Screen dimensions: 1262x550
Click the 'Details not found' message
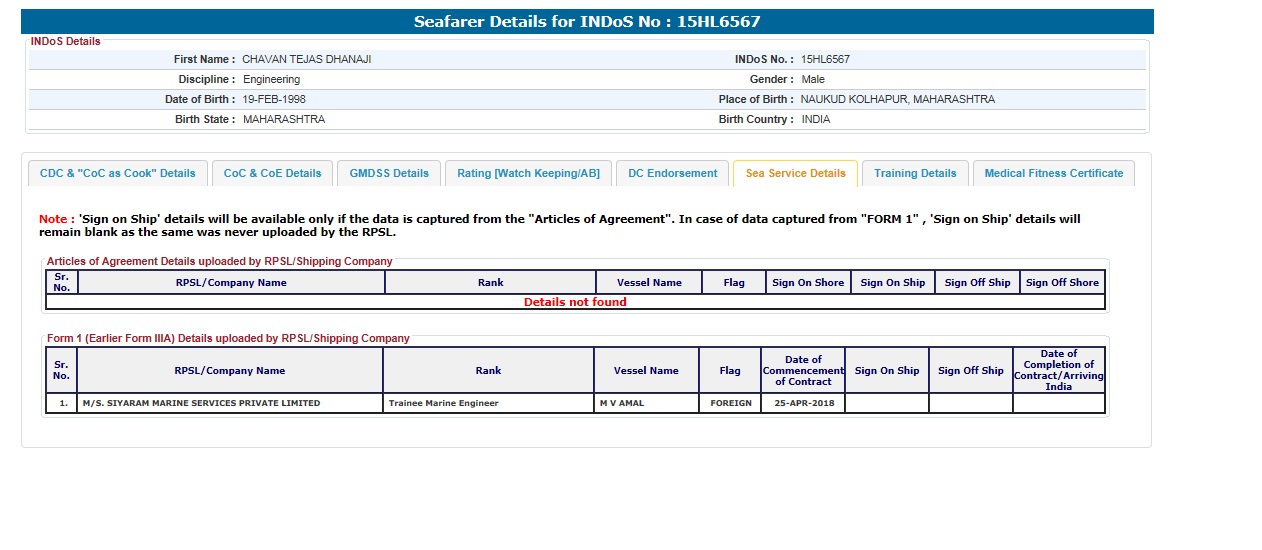click(575, 302)
